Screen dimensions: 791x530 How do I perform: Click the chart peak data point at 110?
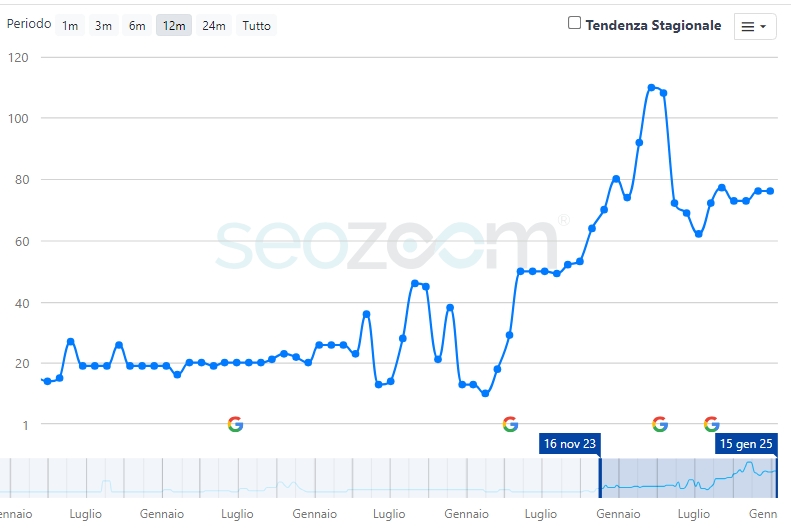(651, 87)
